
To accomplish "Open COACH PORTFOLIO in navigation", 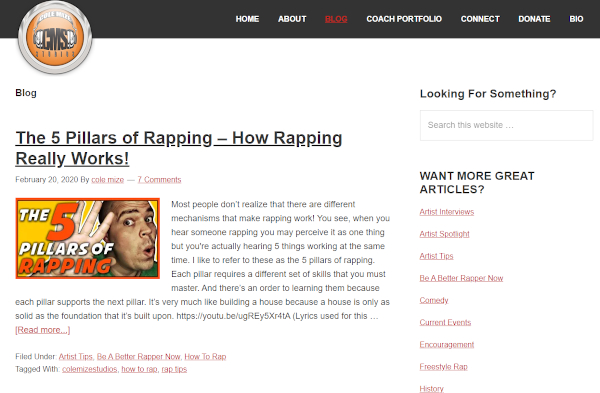I will pyautogui.click(x=404, y=19).
